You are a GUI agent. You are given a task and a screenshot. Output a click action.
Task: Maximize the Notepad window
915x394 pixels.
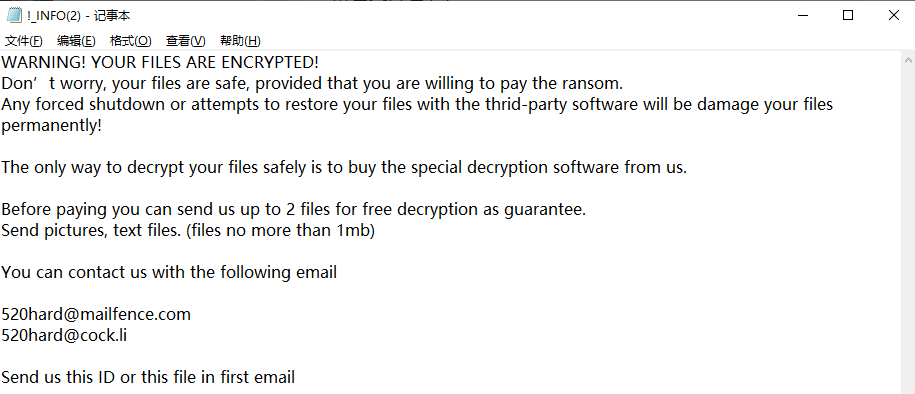tap(848, 16)
